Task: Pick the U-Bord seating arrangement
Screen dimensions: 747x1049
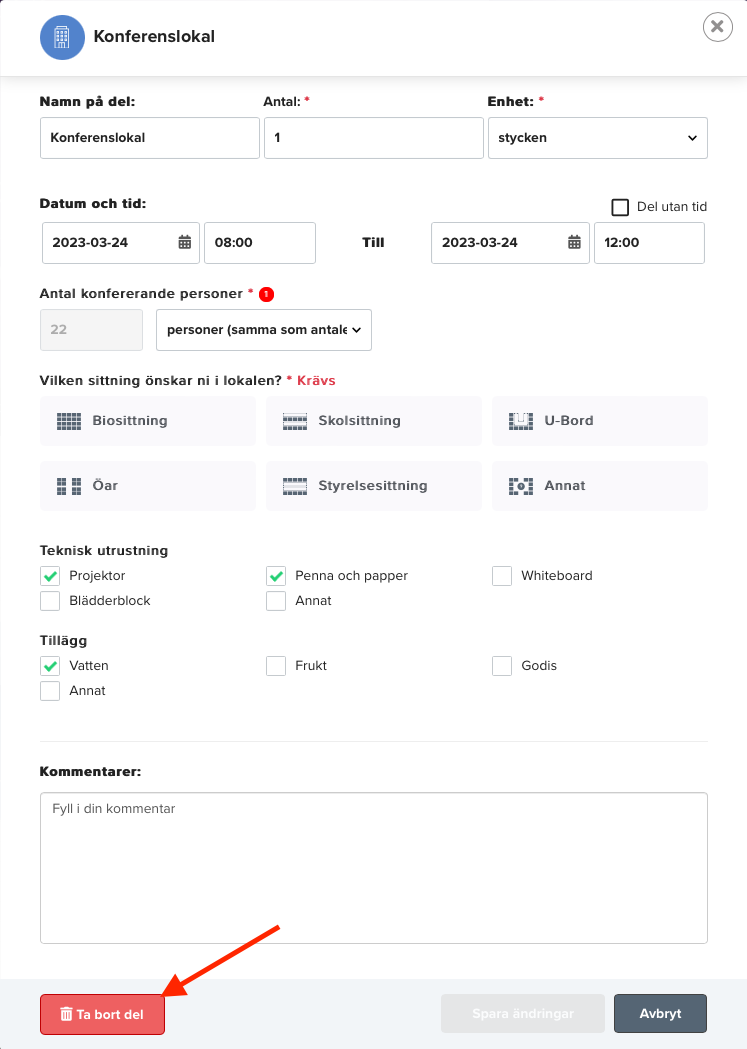Action: (x=600, y=421)
